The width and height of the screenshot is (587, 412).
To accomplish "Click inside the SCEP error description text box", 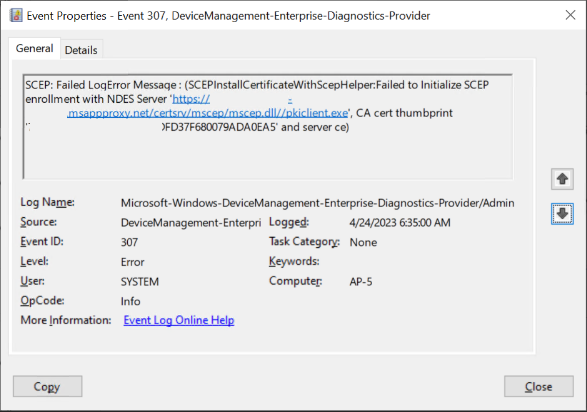I will click(x=267, y=126).
